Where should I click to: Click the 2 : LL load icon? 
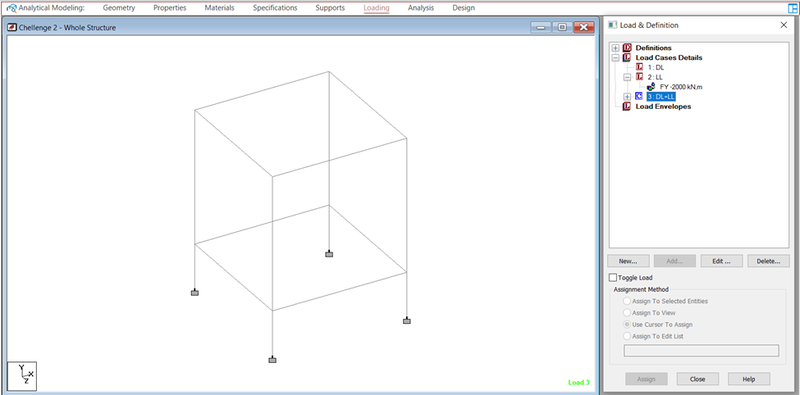click(x=639, y=77)
